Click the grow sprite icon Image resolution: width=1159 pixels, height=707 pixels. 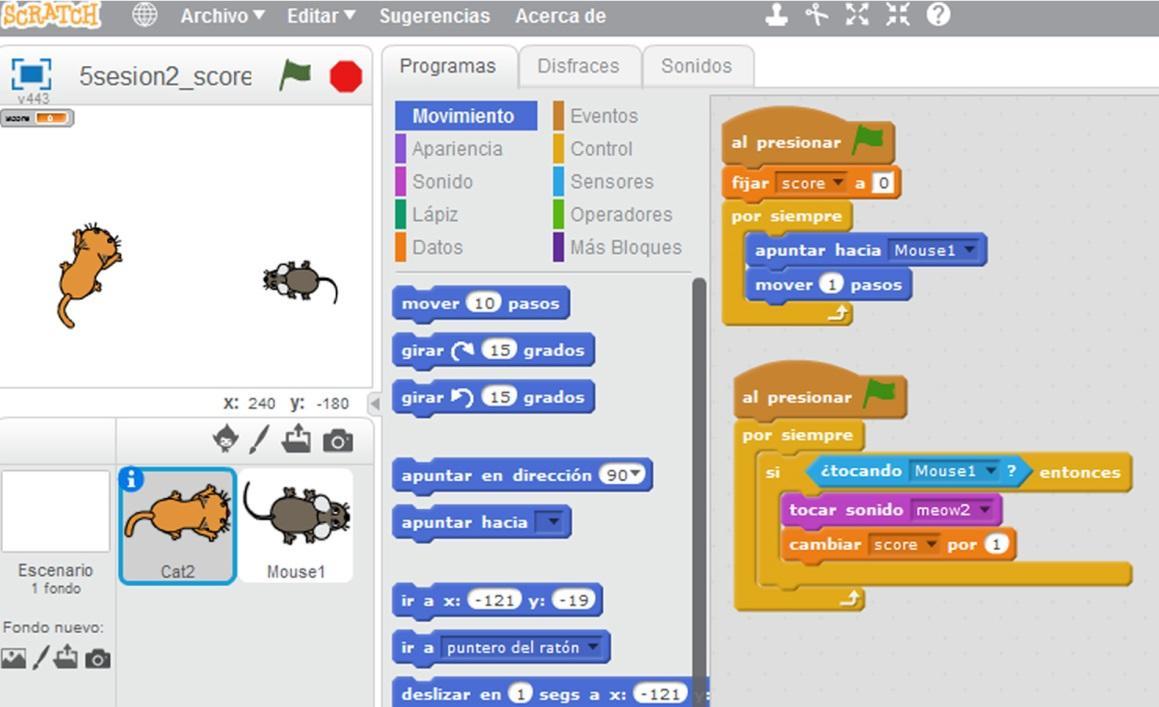pos(857,15)
